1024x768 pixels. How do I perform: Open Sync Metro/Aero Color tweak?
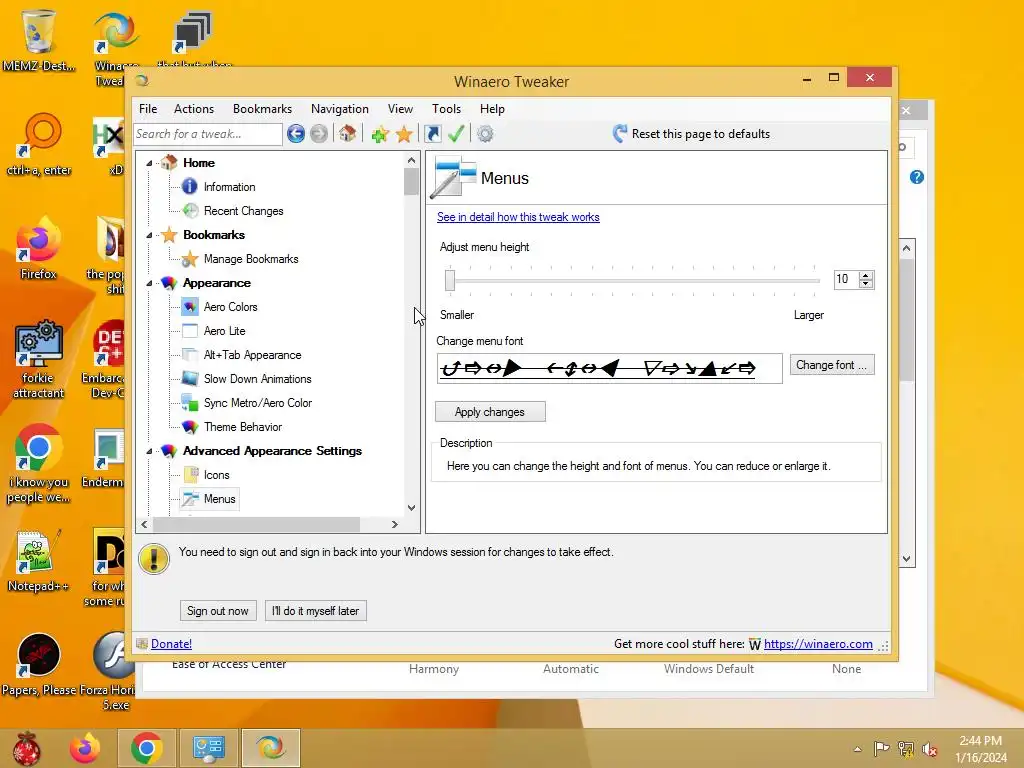pos(258,403)
